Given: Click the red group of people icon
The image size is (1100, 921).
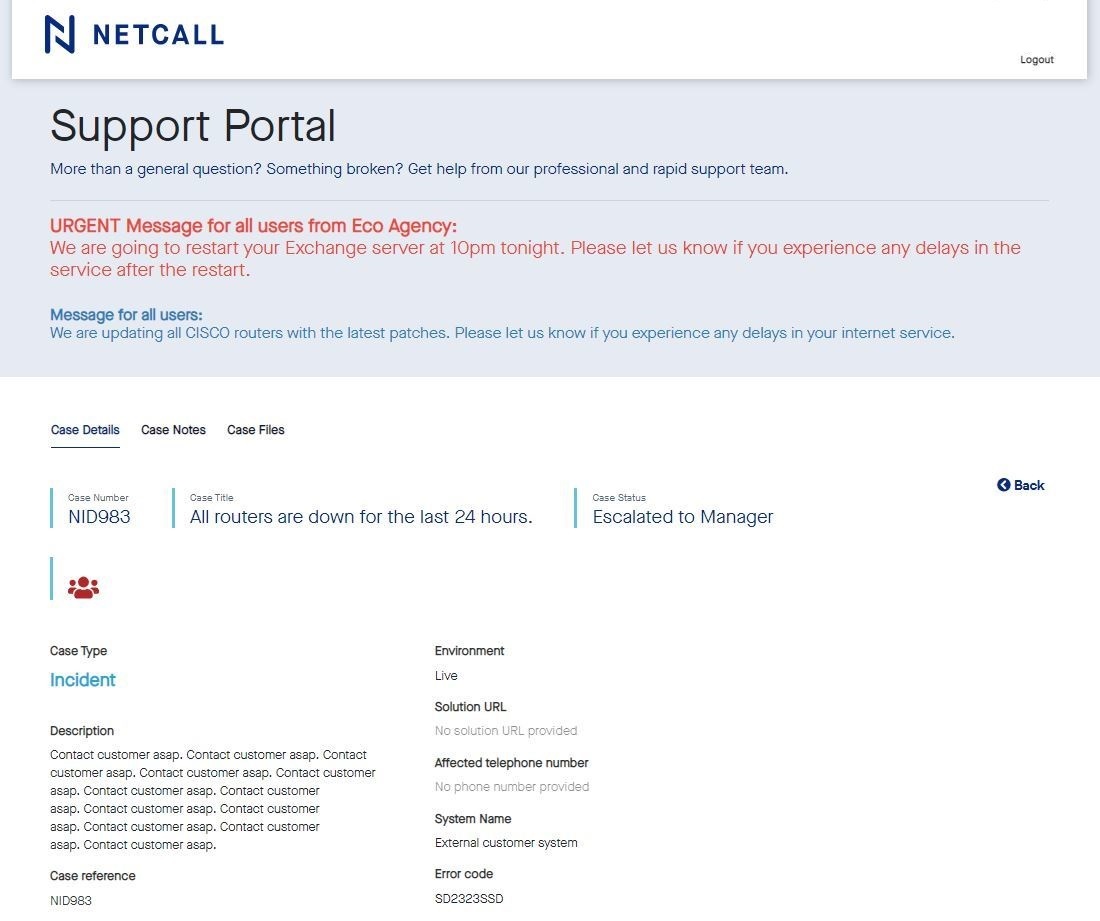Looking at the screenshot, I should [84, 588].
